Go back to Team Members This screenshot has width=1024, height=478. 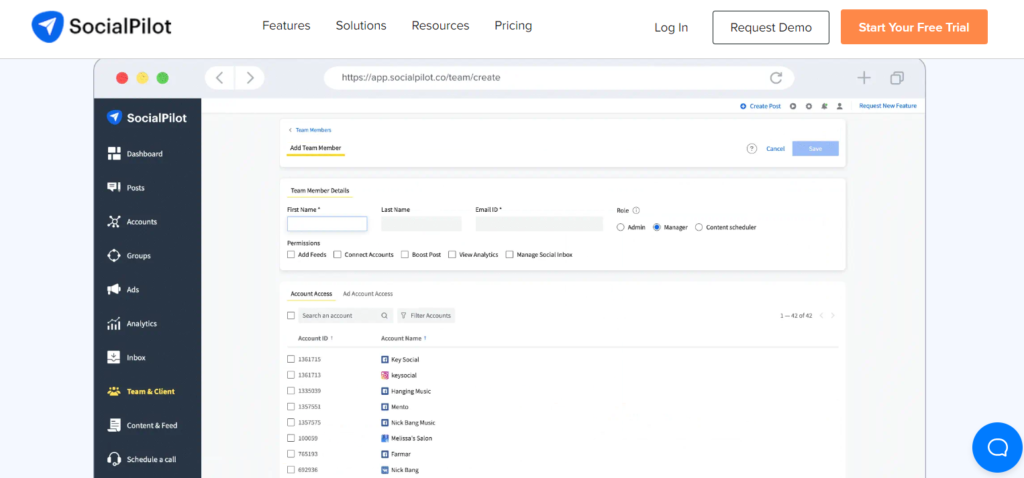310,130
